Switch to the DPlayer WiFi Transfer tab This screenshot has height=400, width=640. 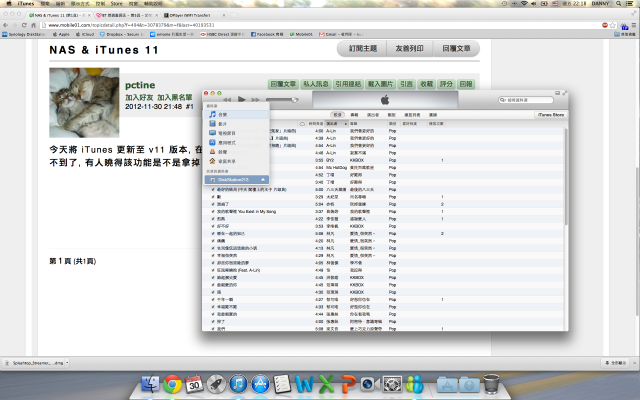194,15
